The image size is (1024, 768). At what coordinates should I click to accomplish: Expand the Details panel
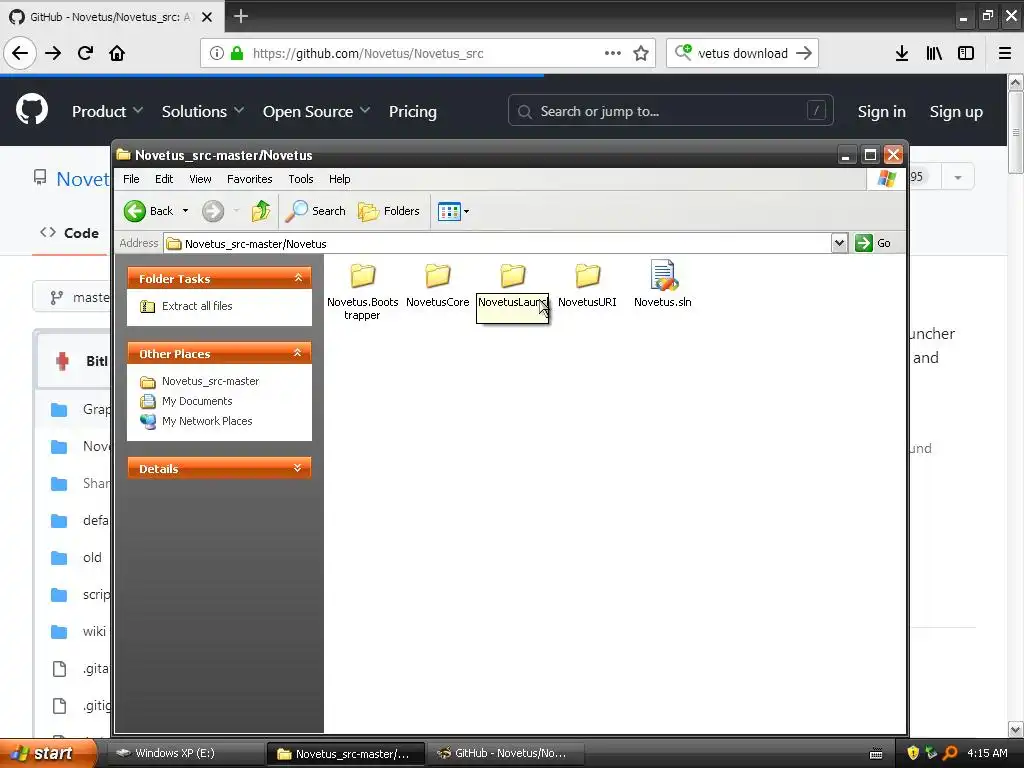click(x=298, y=468)
